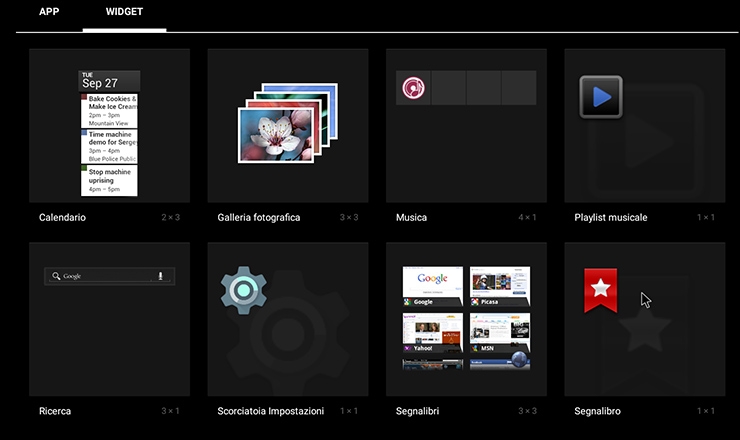Click the magnifier icon in Google search widget
This screenshot has width=740, height=440.
click(55, 276)
